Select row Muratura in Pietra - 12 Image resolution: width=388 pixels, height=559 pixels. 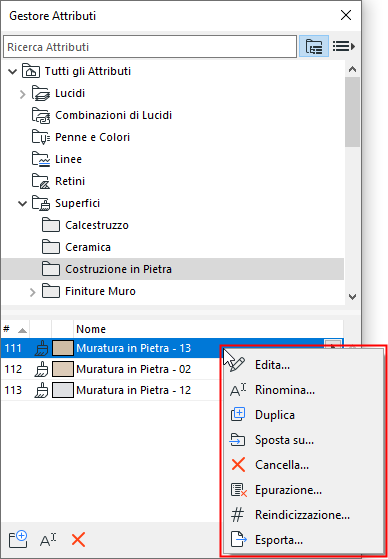click(x=111, y=390)
